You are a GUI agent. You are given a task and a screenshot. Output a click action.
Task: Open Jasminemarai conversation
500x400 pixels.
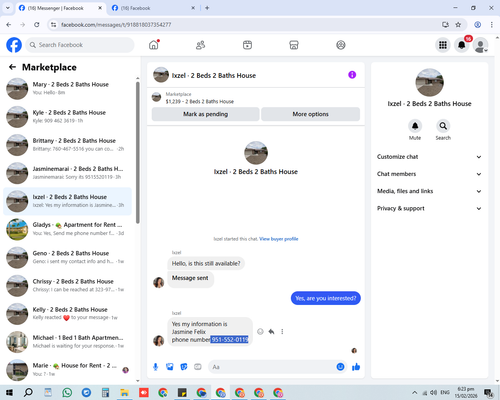68,173
